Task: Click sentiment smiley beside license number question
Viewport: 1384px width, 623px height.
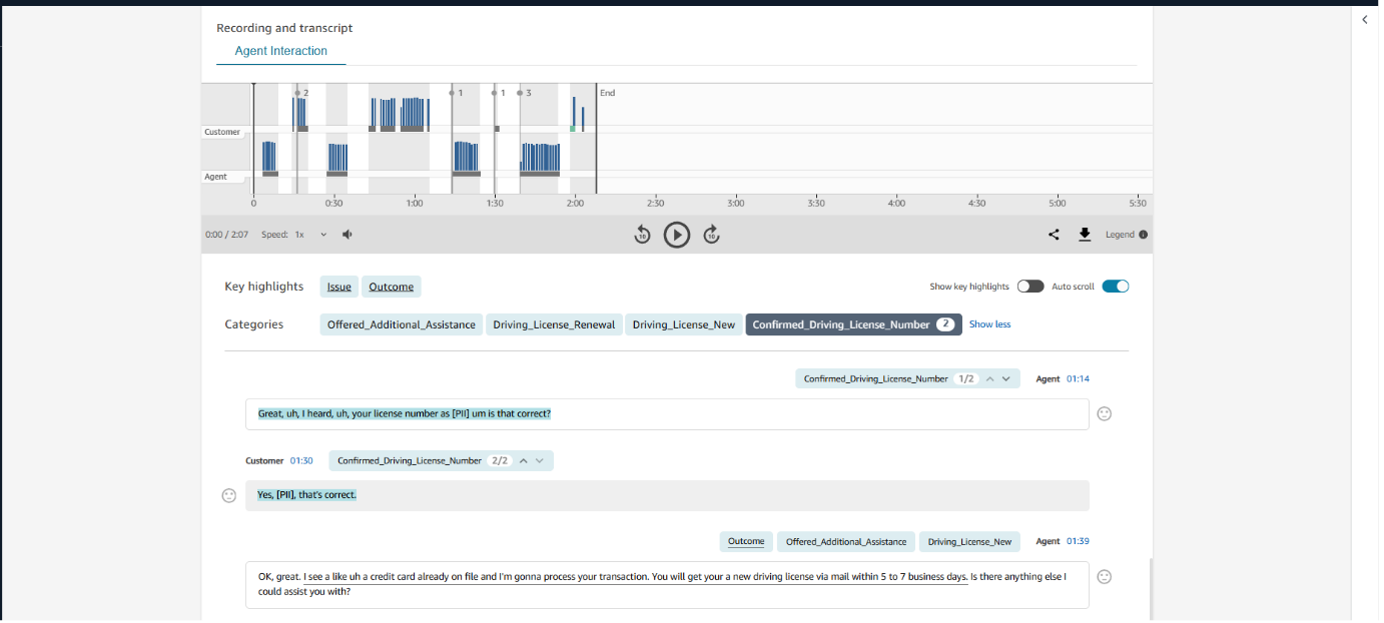Action: [x=1104, y=414]
